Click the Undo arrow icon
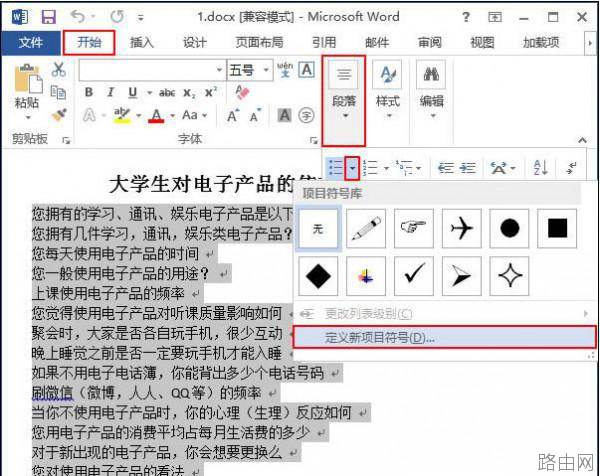600x476 pixels. coord(78,16)
